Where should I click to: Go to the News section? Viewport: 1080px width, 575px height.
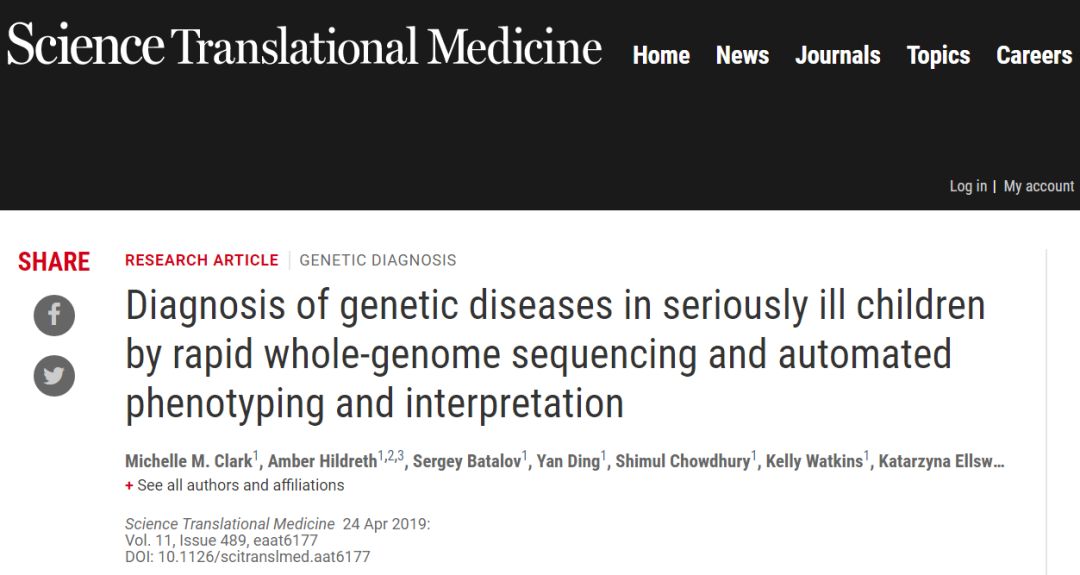(742, 56)
